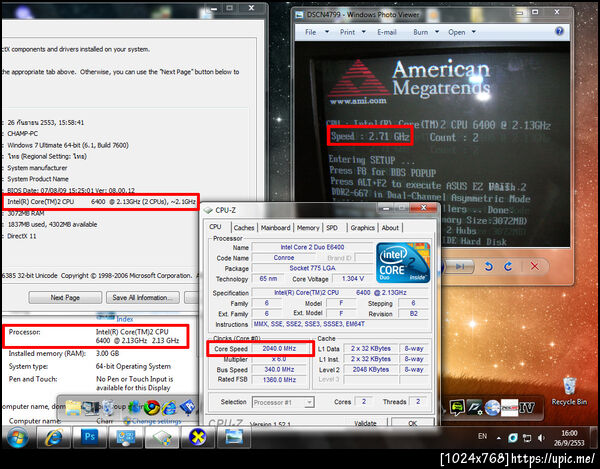This screenshot has height=469, width=600.
Task: Open the Memory tab in CPU-Z
Action: (x=308, y=228)
